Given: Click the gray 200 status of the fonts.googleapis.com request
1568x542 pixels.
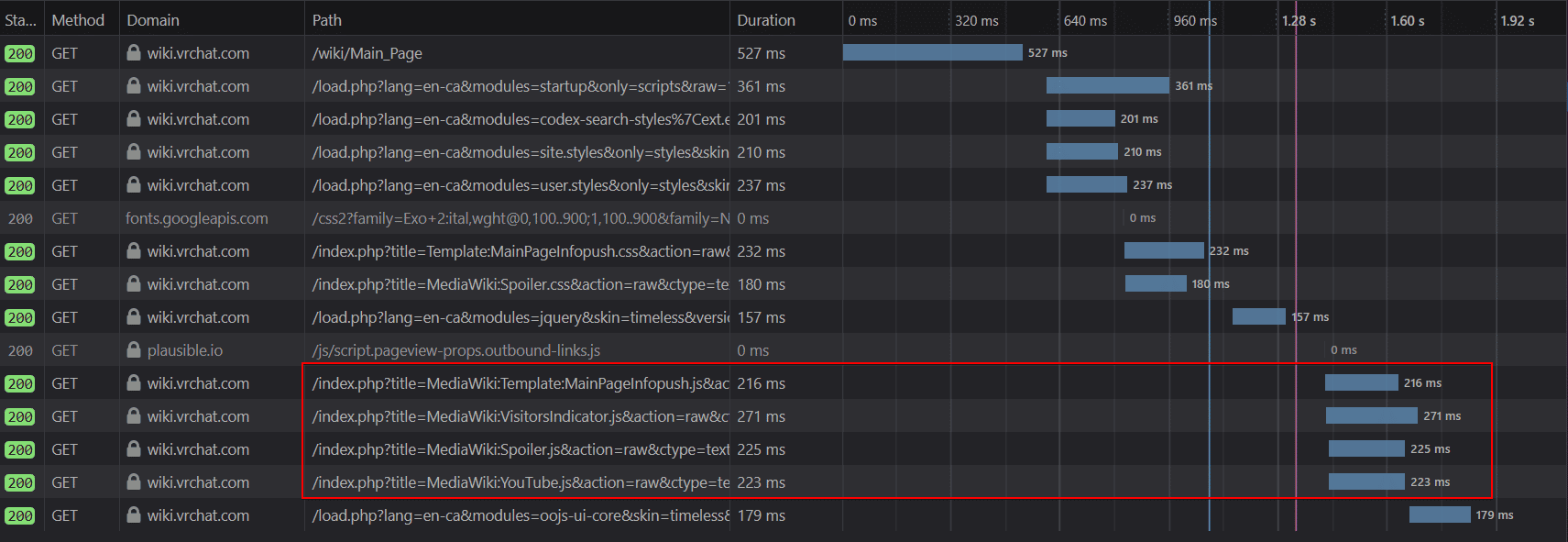Looking at the screenshot, I should pos(20,219).
